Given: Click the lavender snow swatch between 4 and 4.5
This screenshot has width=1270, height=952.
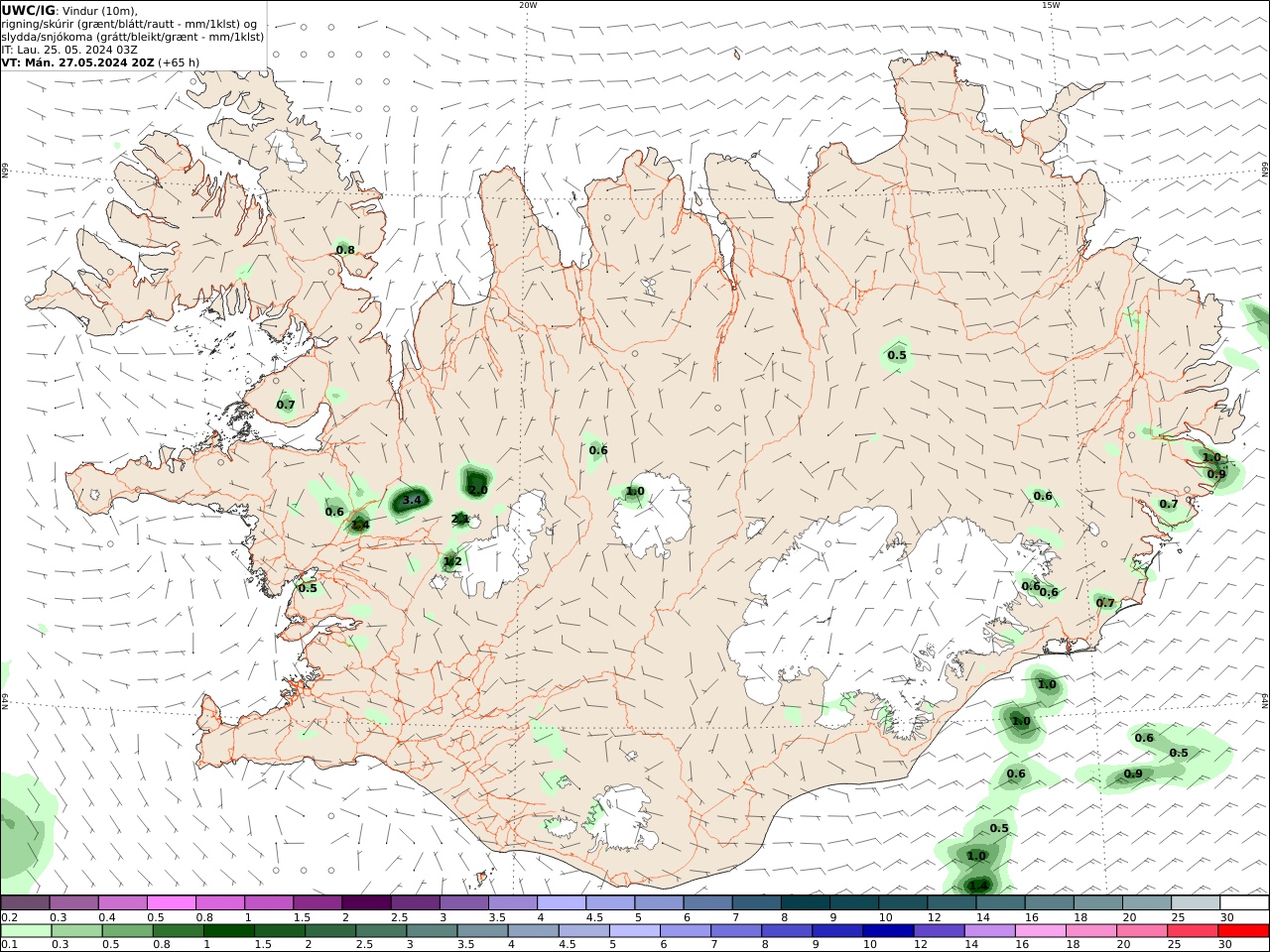Looking at the screenshot, I should click(562, 902).
